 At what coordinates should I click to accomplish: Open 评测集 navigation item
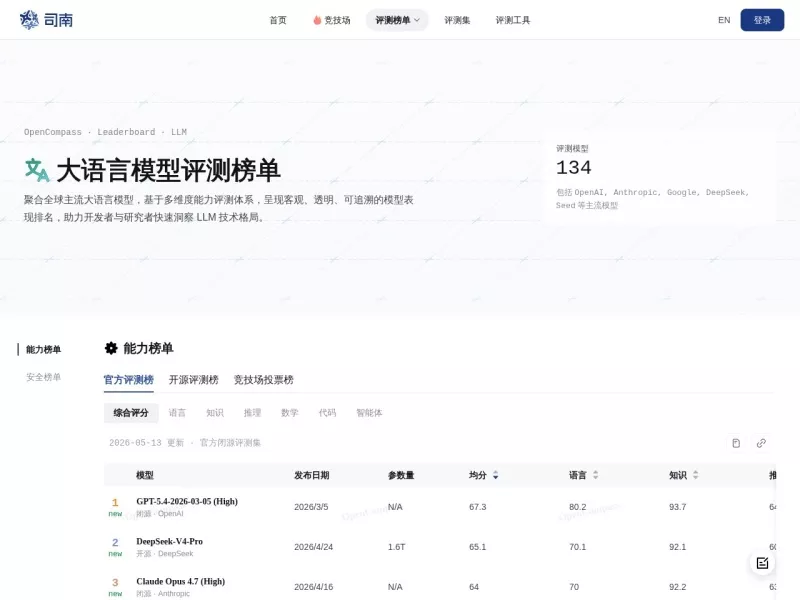(x=457, y=20)
